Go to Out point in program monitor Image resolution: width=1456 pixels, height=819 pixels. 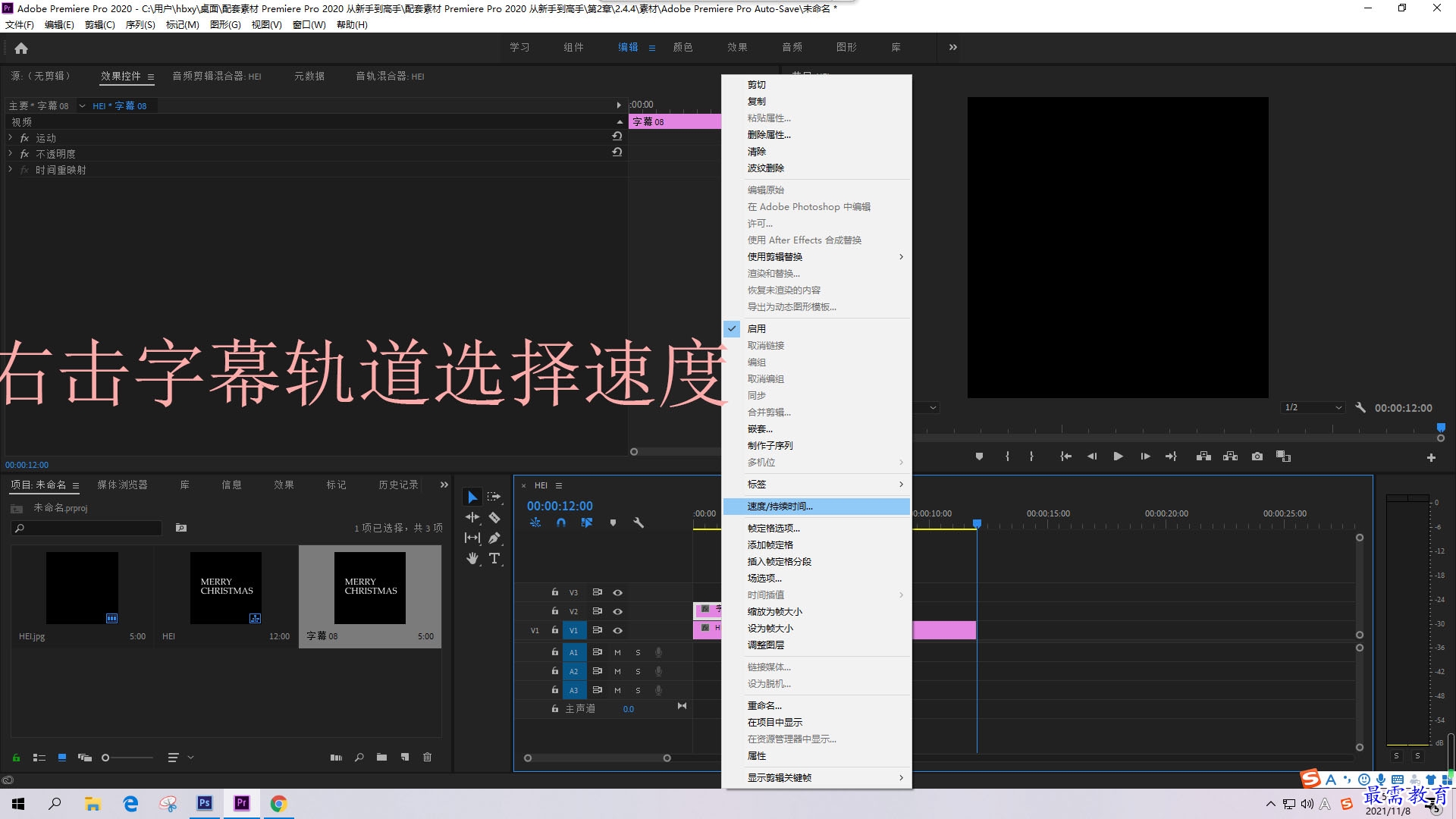pos(1171,457)
